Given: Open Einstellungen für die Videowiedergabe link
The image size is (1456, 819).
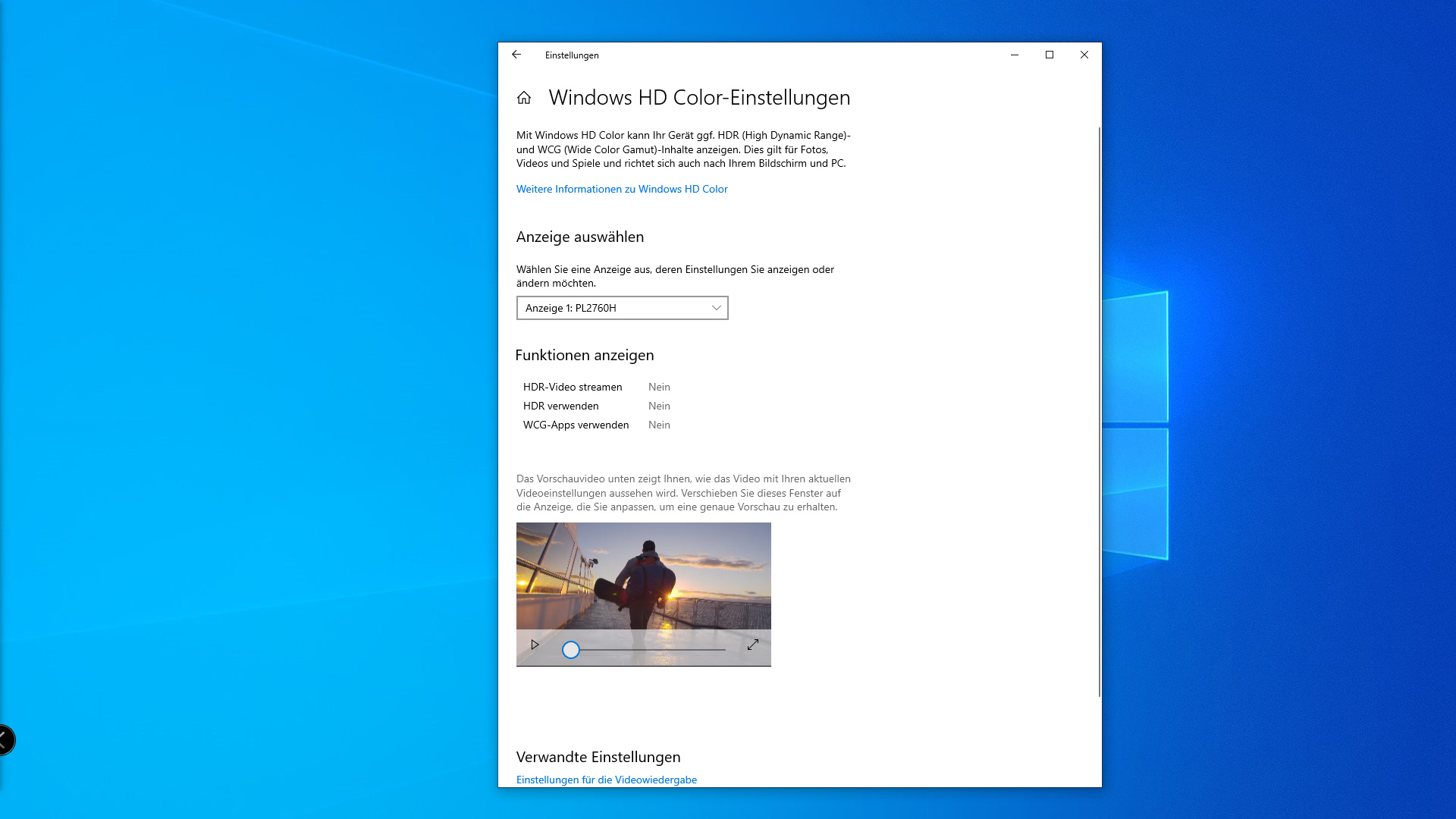Looking at the screenshot, I should pos(607,780).
